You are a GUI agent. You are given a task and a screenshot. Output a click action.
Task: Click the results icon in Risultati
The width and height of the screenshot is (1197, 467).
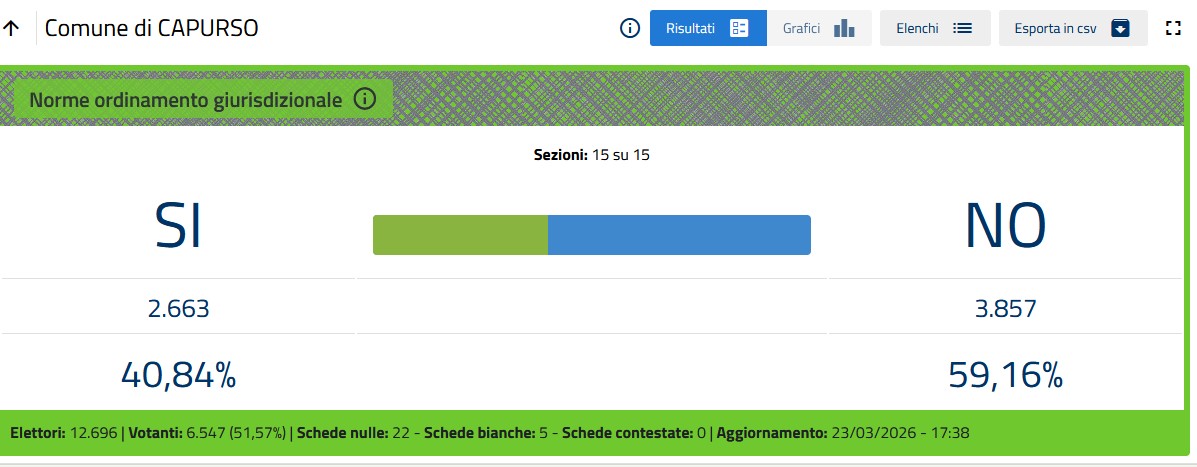[x=740, y=28]
